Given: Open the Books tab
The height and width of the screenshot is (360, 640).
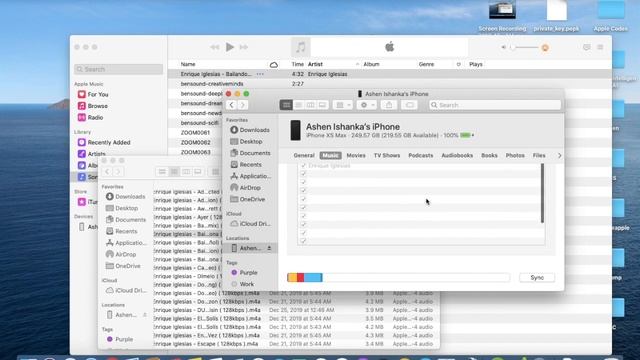Looking at the screenshot, I should click(489, 156).
